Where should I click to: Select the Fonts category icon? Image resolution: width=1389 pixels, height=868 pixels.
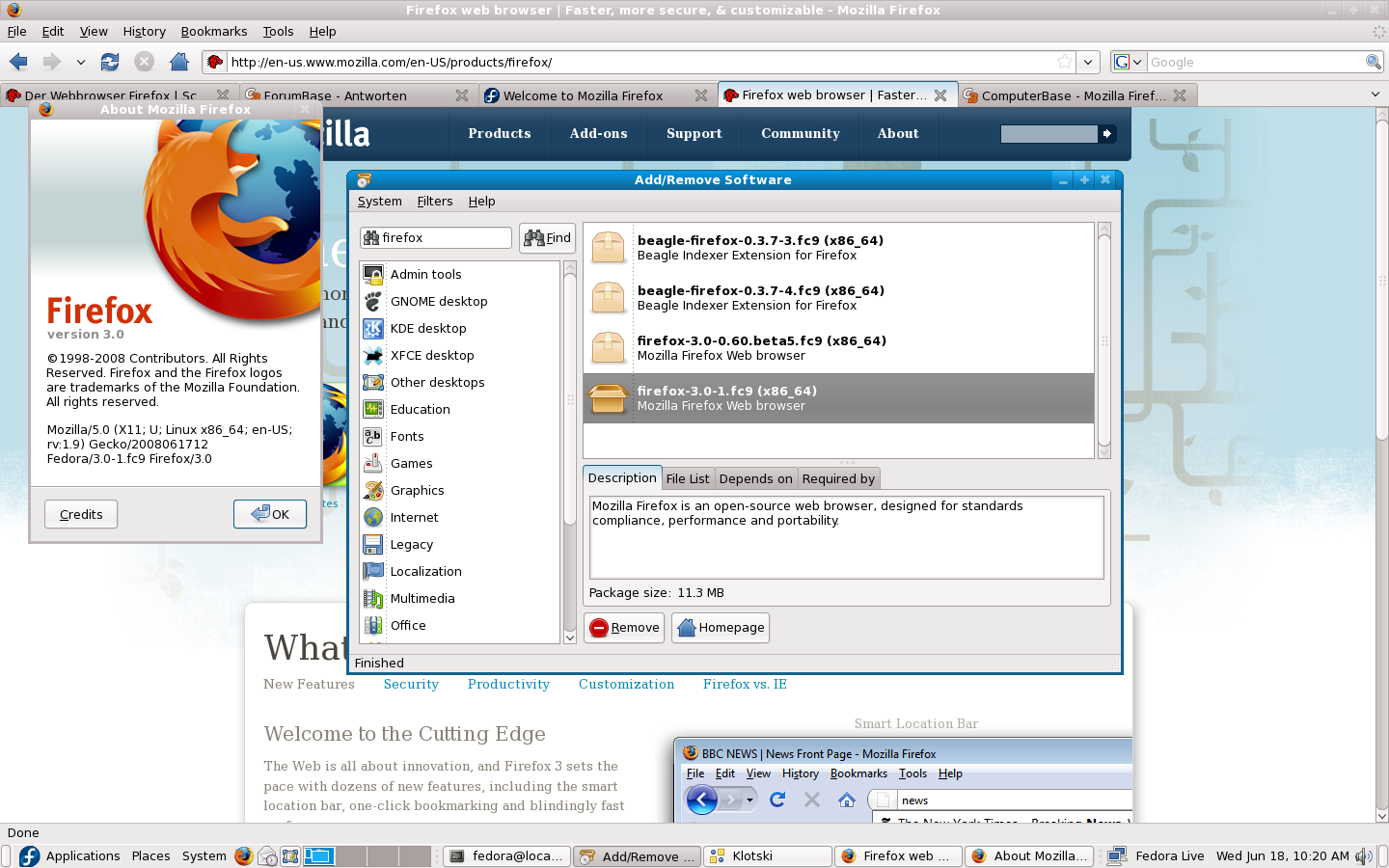(373, 436)
